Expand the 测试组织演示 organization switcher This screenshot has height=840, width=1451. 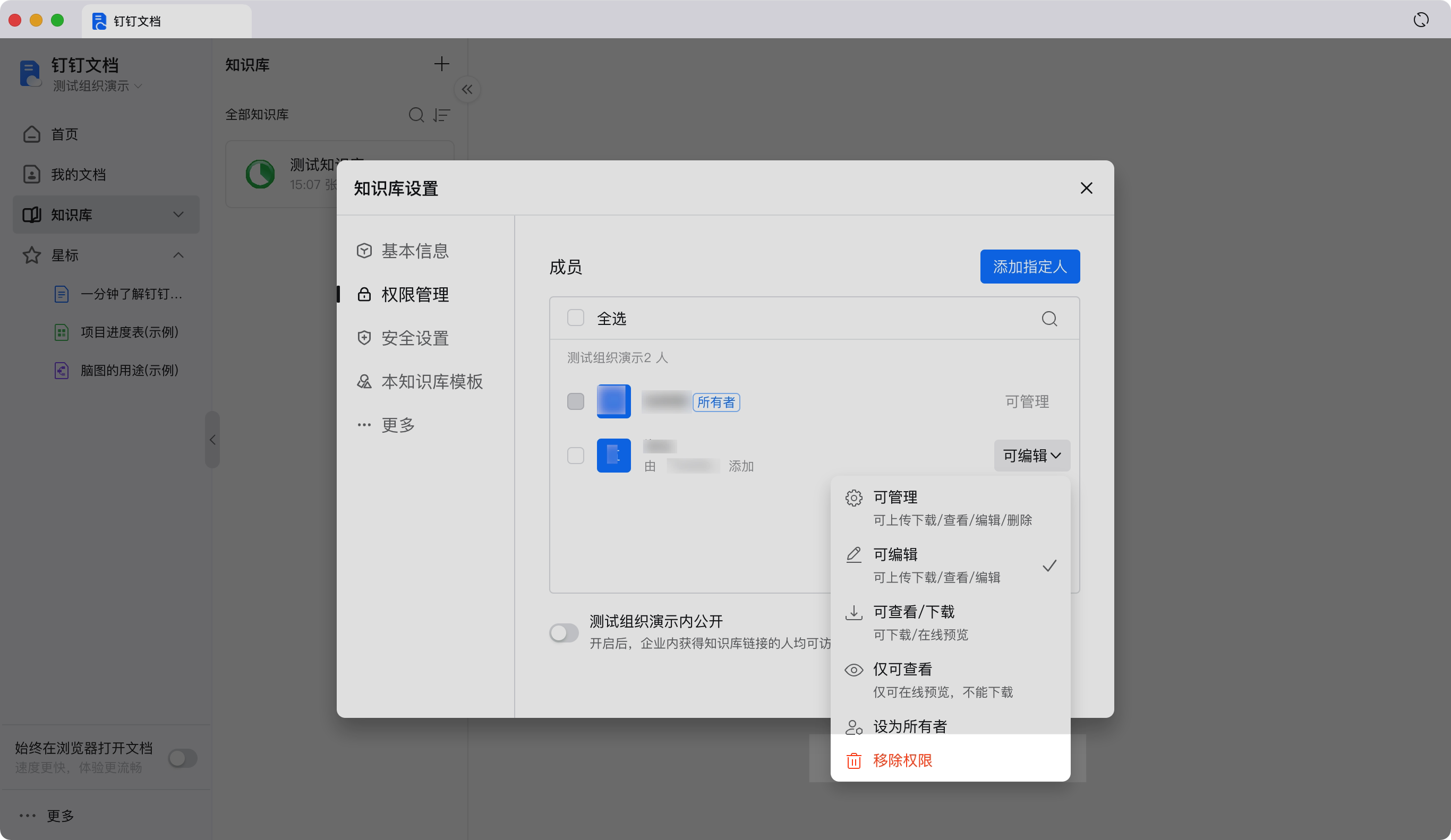pyautogui.click(x=97, y=87)
